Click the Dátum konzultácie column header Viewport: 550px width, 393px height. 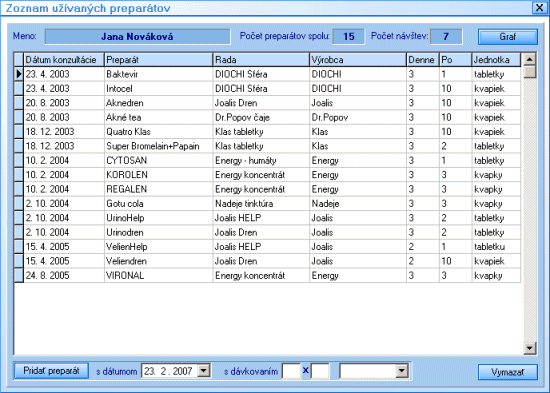pos(64,60)
